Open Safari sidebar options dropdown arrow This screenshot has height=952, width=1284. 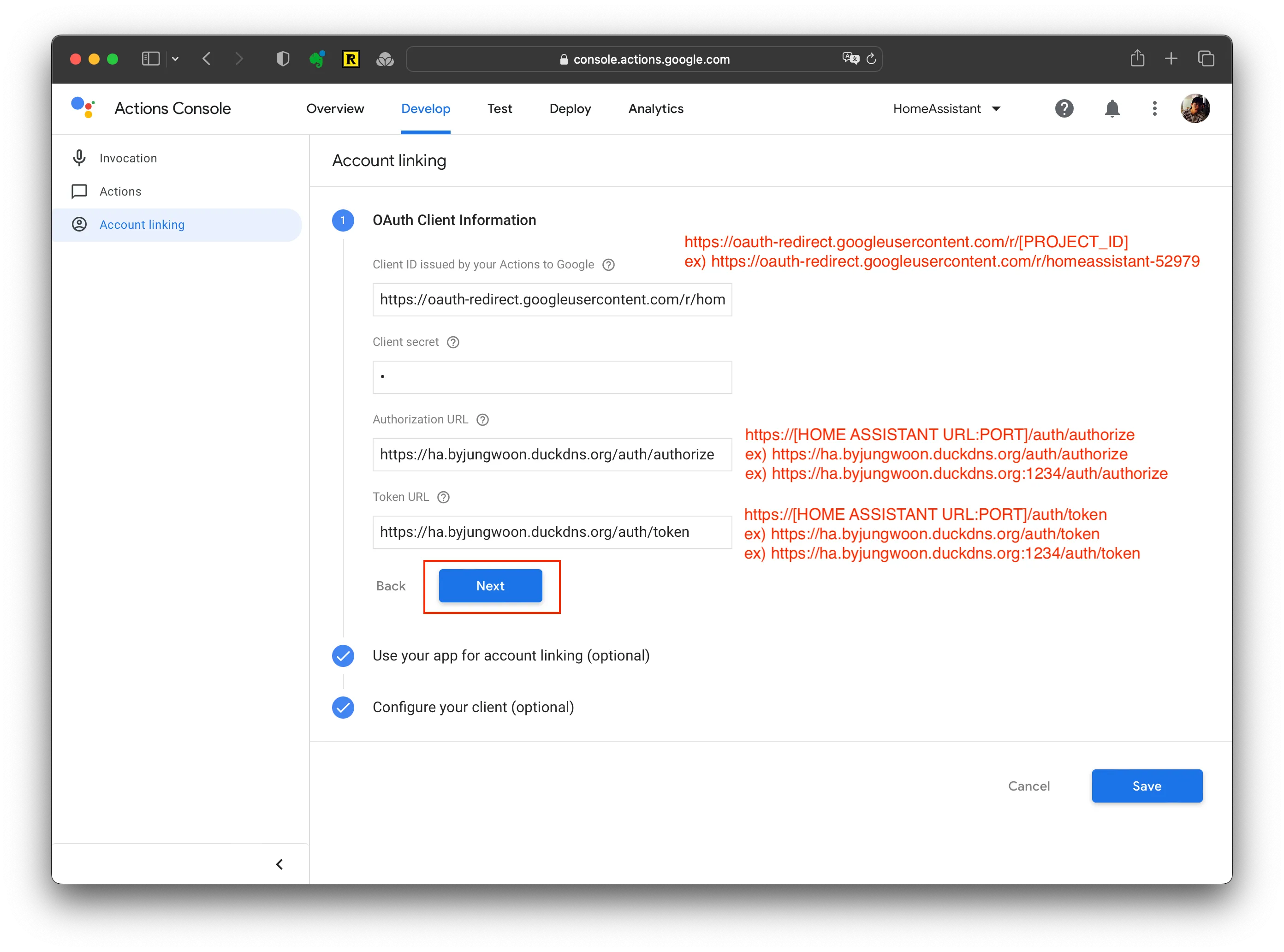pyautogui.click(x=175, y=59)
